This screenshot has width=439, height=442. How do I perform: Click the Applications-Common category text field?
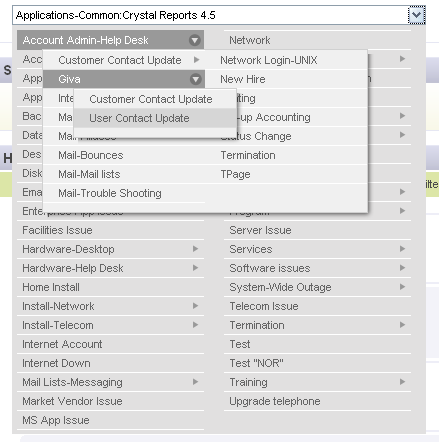click(210, 15)
